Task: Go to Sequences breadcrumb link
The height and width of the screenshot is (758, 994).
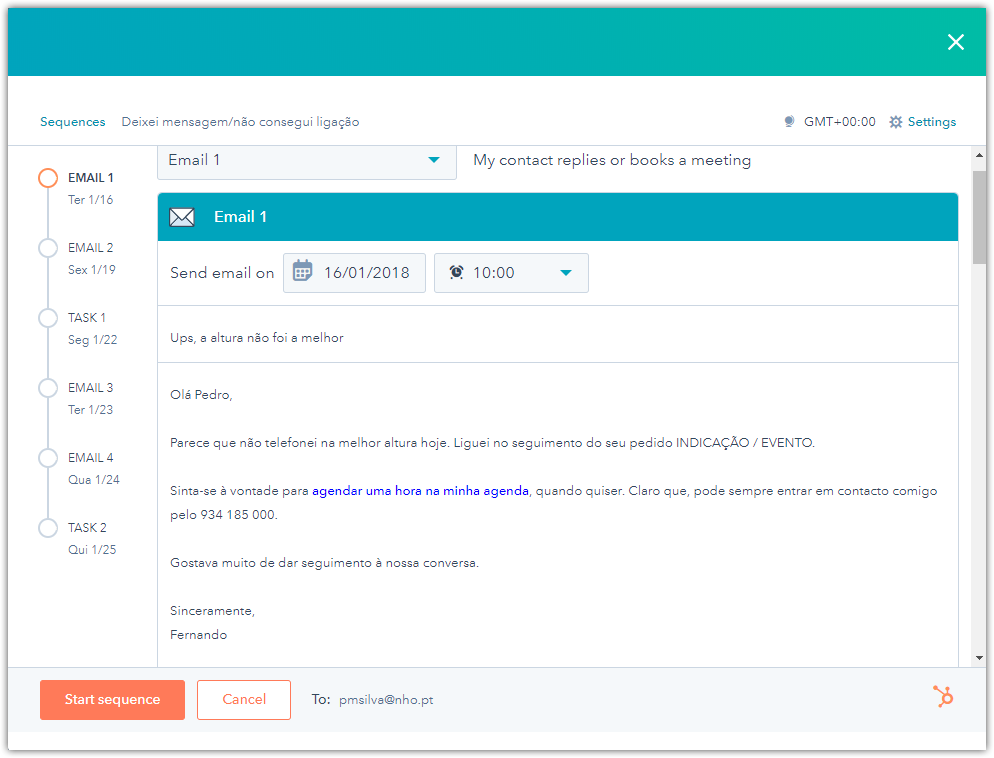Action: click(x=72, y=122)
